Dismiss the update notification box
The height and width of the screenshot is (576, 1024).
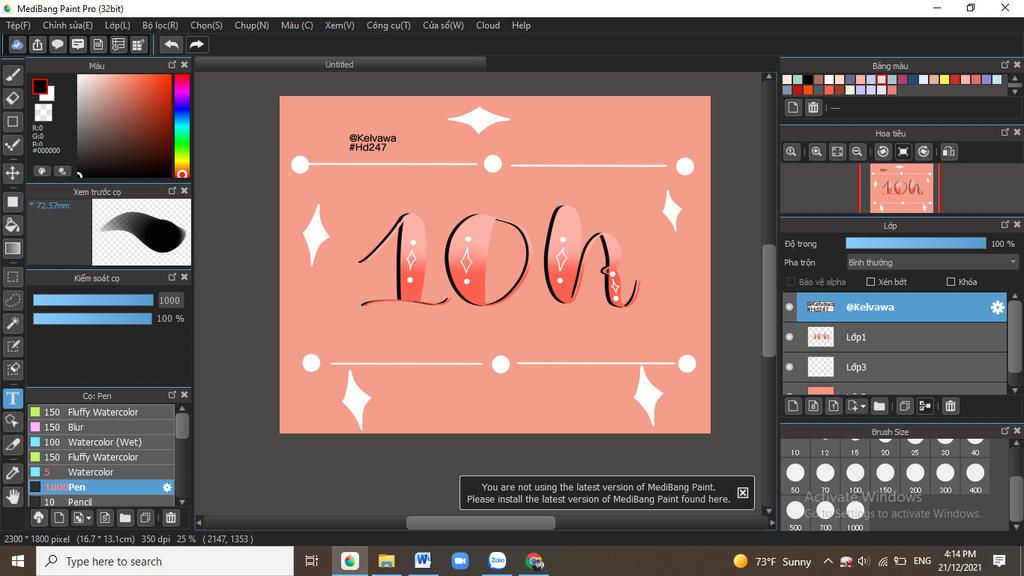coord(743,492)
